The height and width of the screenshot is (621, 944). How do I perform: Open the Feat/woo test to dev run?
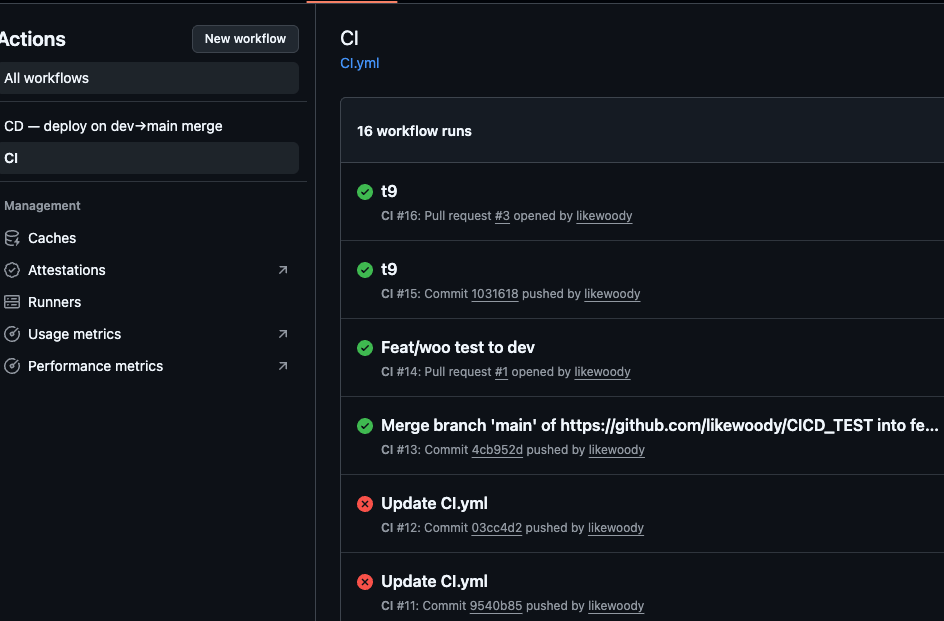pyautogui.click(x=458, y=348)
